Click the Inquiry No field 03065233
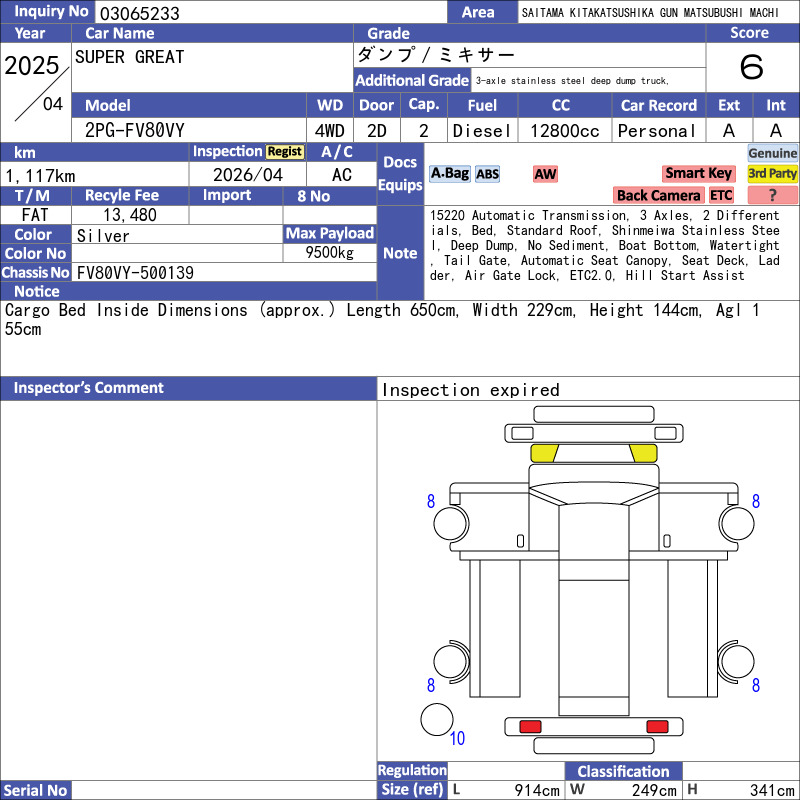Viewport: 800px width, 800px height. (x=271, y=12)
